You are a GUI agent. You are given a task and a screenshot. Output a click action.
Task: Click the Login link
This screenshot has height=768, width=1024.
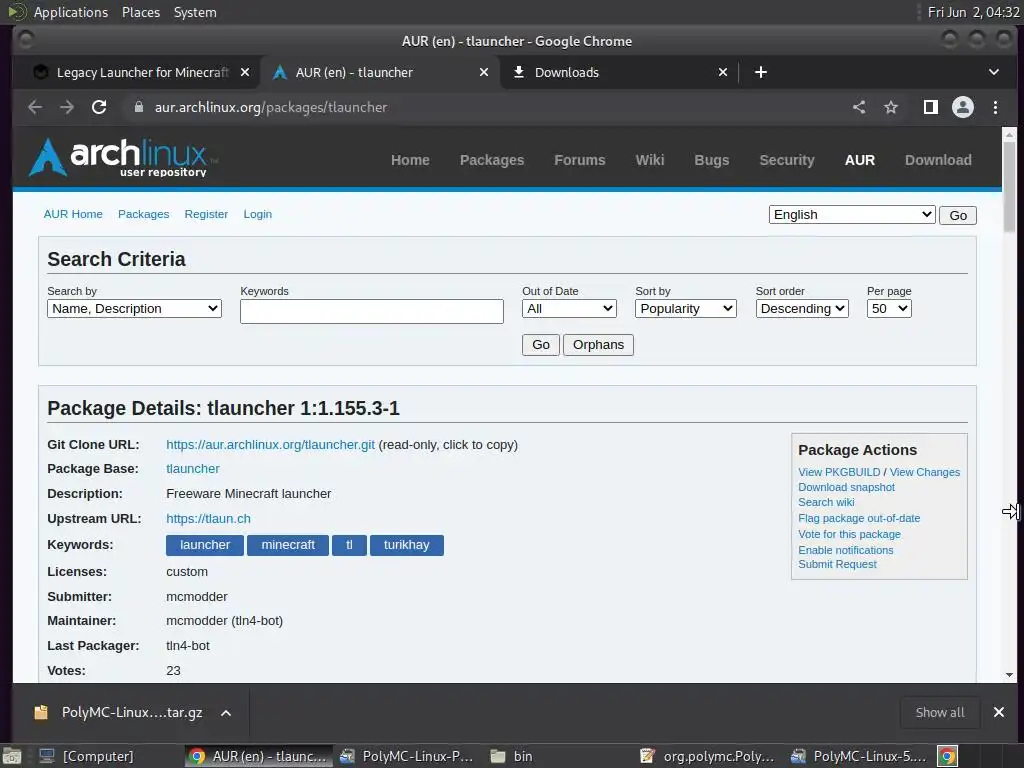pyautogui.click(x=257, y=214)
